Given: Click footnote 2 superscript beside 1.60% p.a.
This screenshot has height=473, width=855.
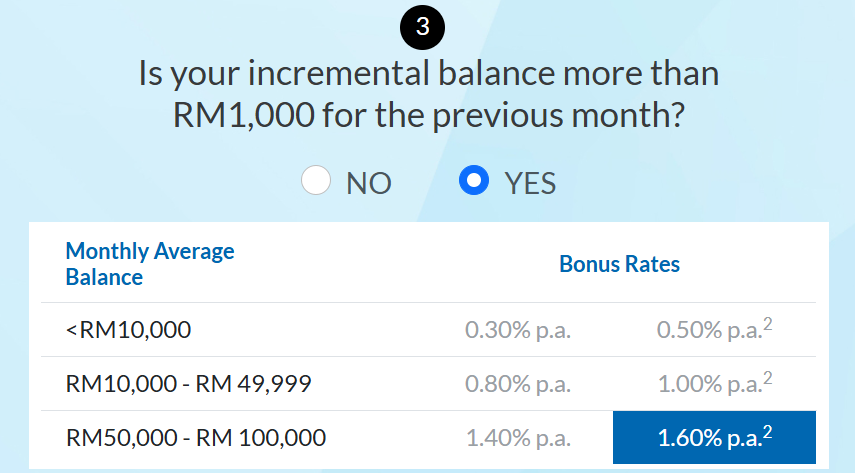Looking at the screenshot, I should coord(767,432).
